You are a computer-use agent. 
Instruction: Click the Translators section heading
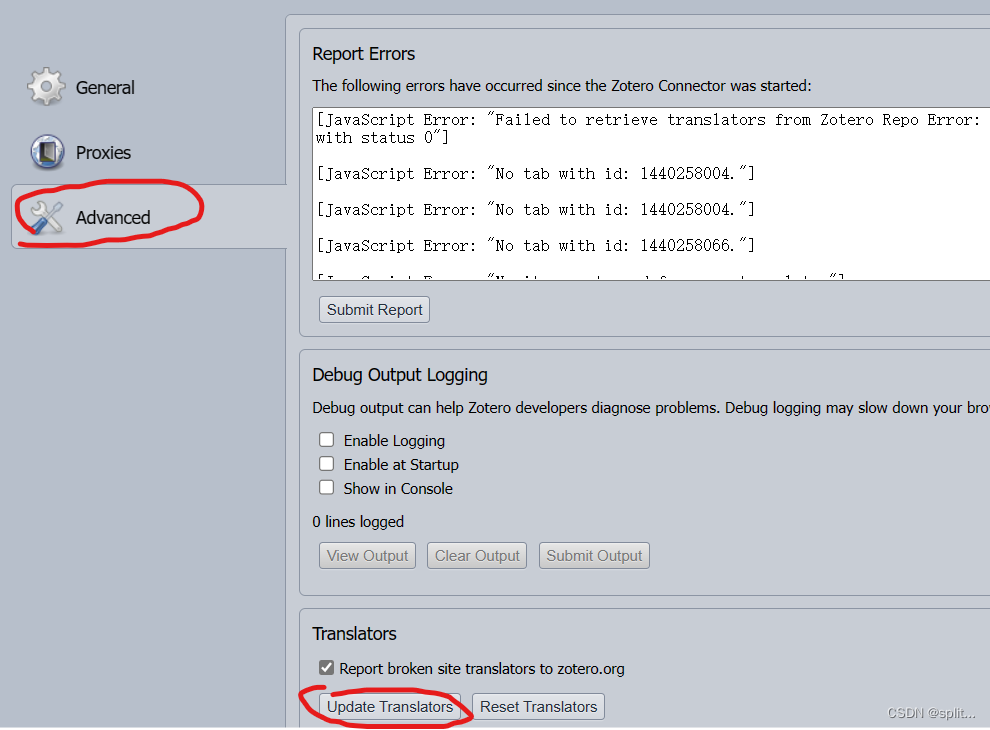click(x=354, y=633)
